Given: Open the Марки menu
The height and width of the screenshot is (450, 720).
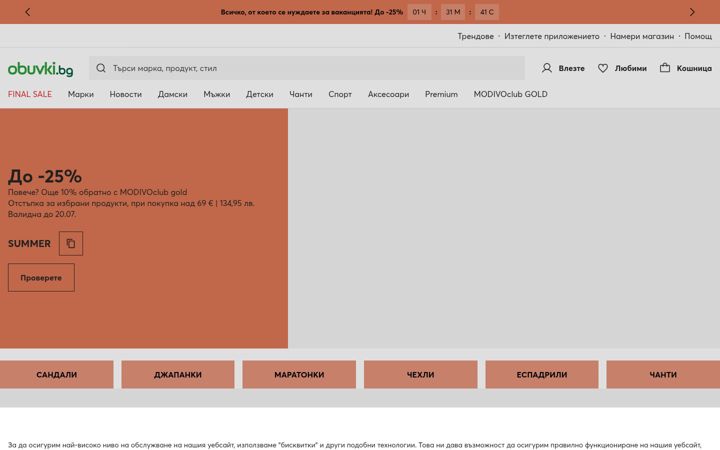Looking at the screenshot, I should (x=81, y=94).
